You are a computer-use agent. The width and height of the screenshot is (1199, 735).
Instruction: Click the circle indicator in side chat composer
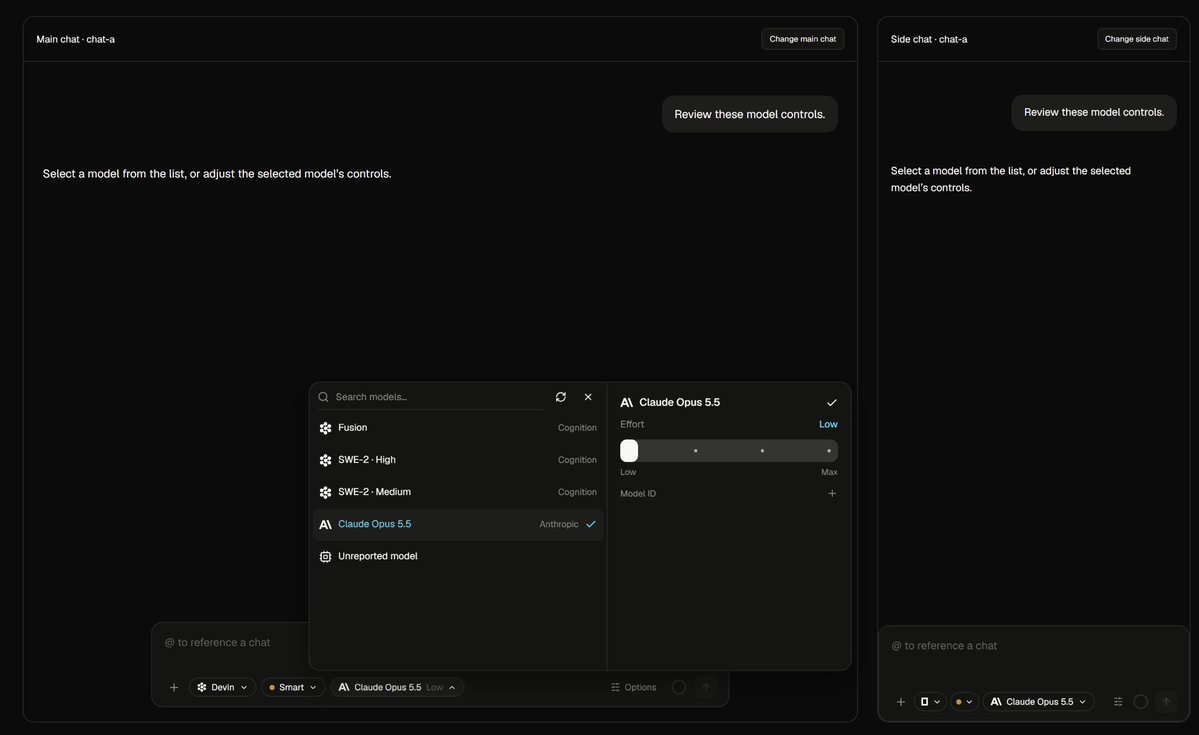[1140, 701]
